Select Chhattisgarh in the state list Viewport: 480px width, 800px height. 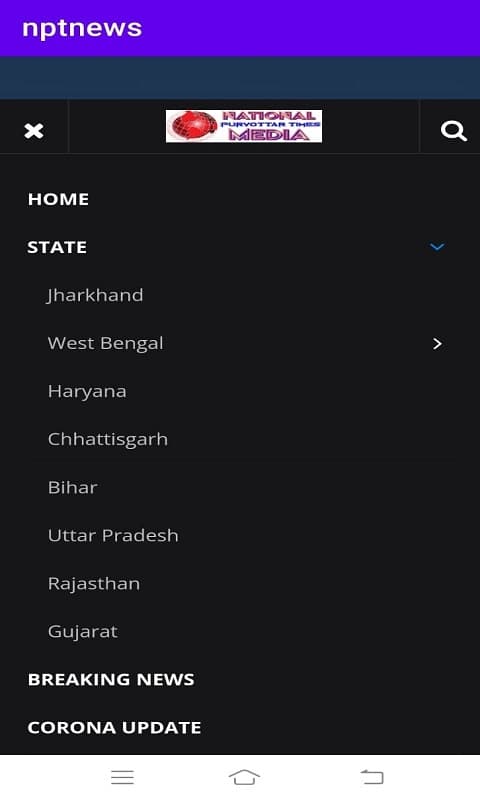pos(108,440)
